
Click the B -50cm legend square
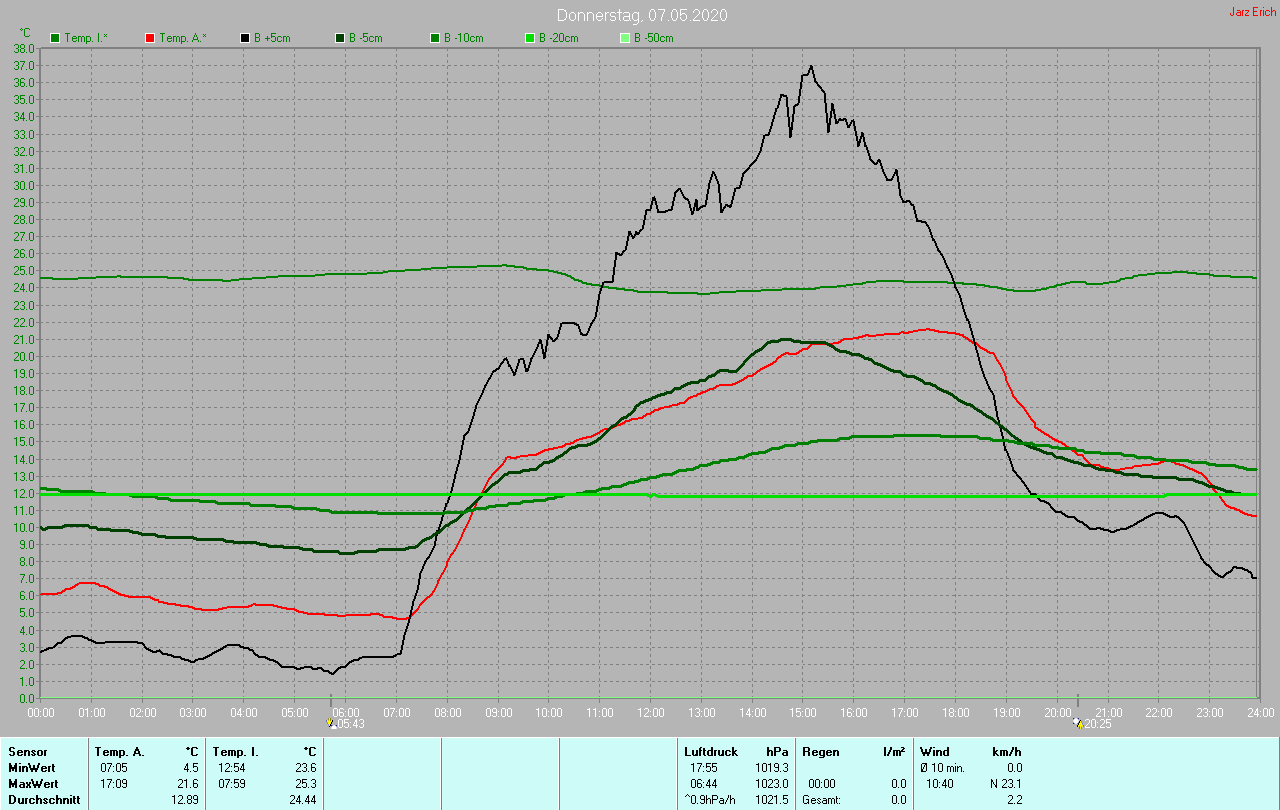point(625,38)
